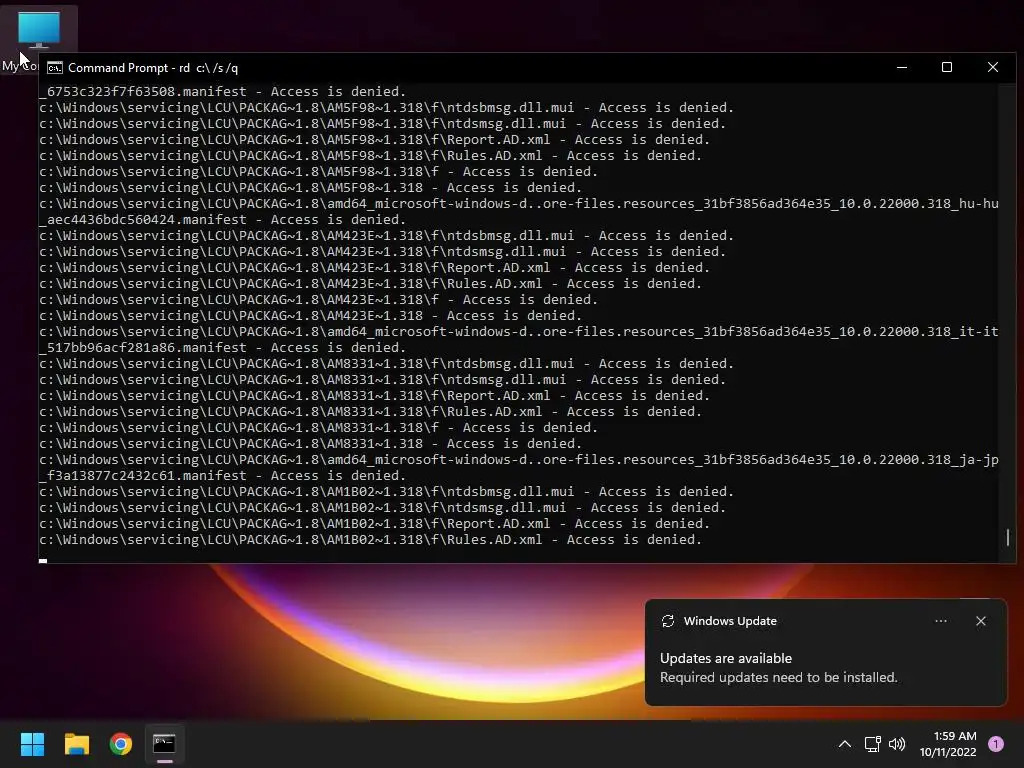
Task: Click AM5F98~1.318\f\ntdsbmsg.dll.mui line
Action: click(387, 107)
